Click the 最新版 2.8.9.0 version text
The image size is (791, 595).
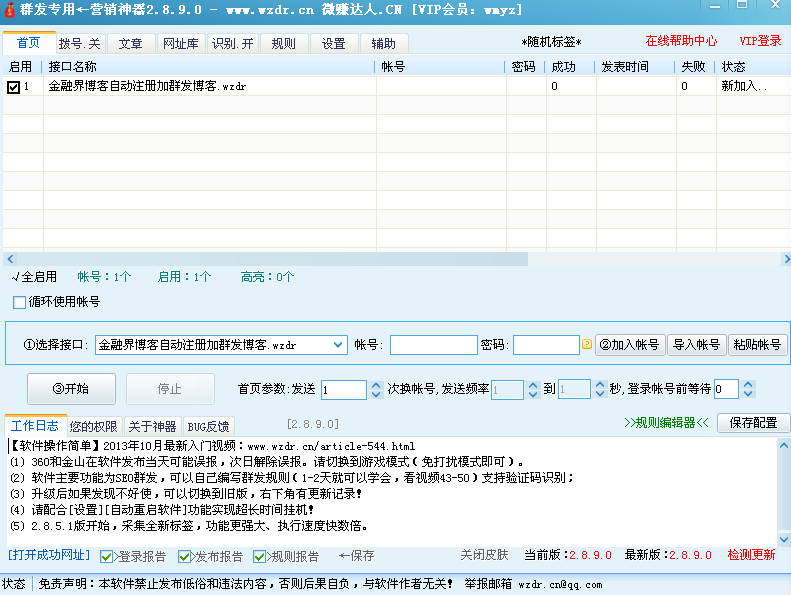[x=668, y=555]
